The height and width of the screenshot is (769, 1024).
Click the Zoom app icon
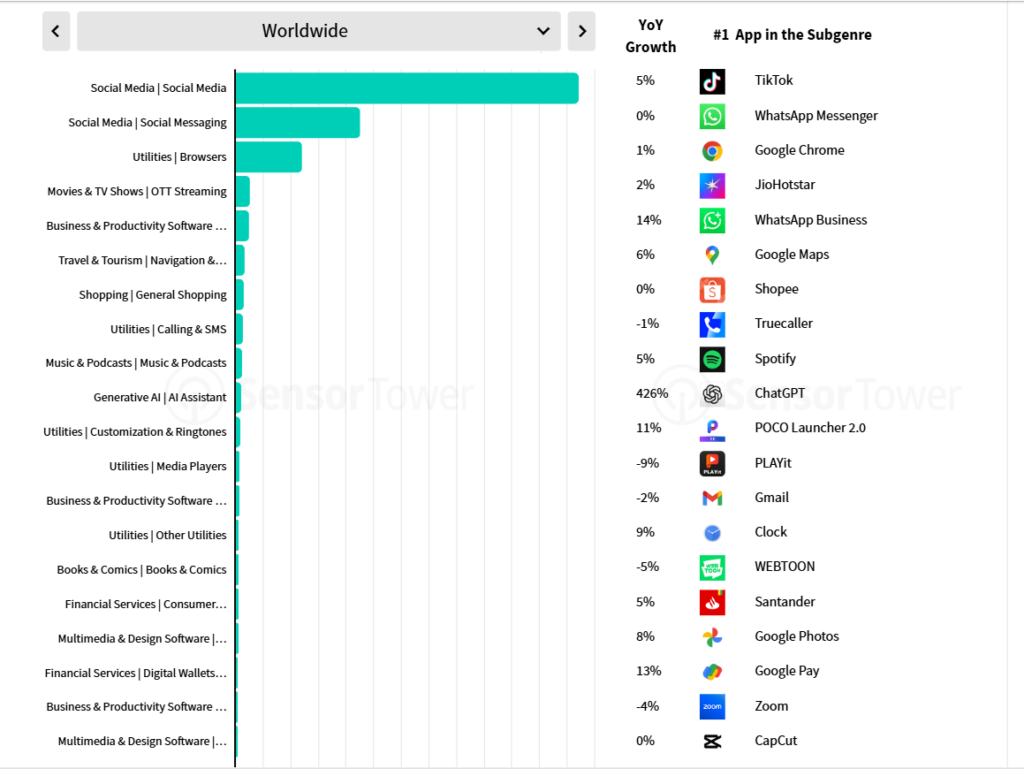tap(712, 706)
